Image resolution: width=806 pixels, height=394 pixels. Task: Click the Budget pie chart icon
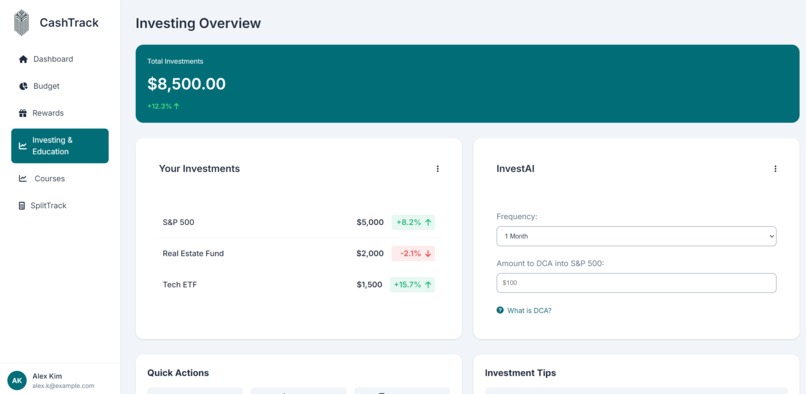[23, 86]
